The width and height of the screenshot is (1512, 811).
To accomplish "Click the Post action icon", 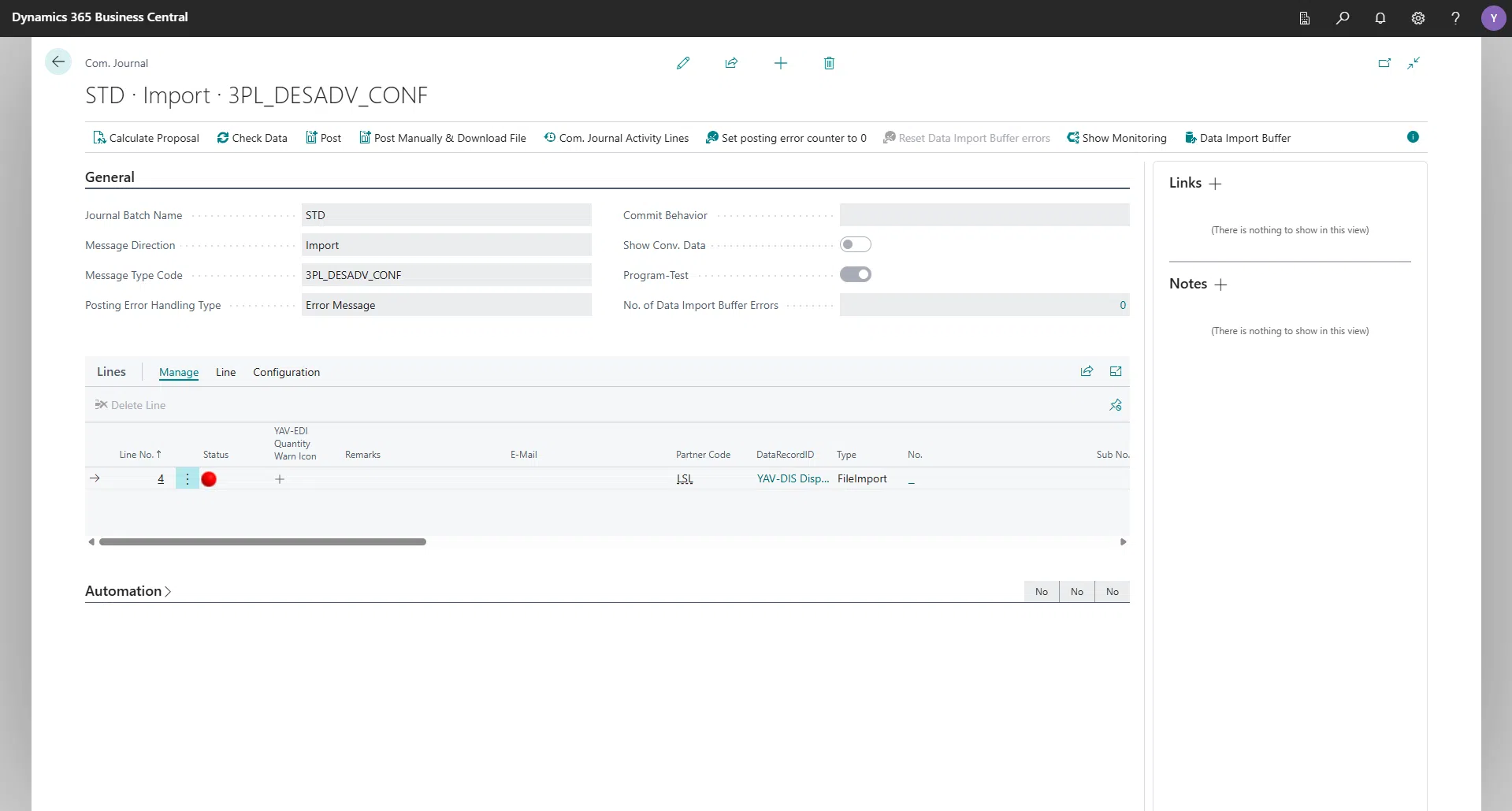I will tap(322, 137).
